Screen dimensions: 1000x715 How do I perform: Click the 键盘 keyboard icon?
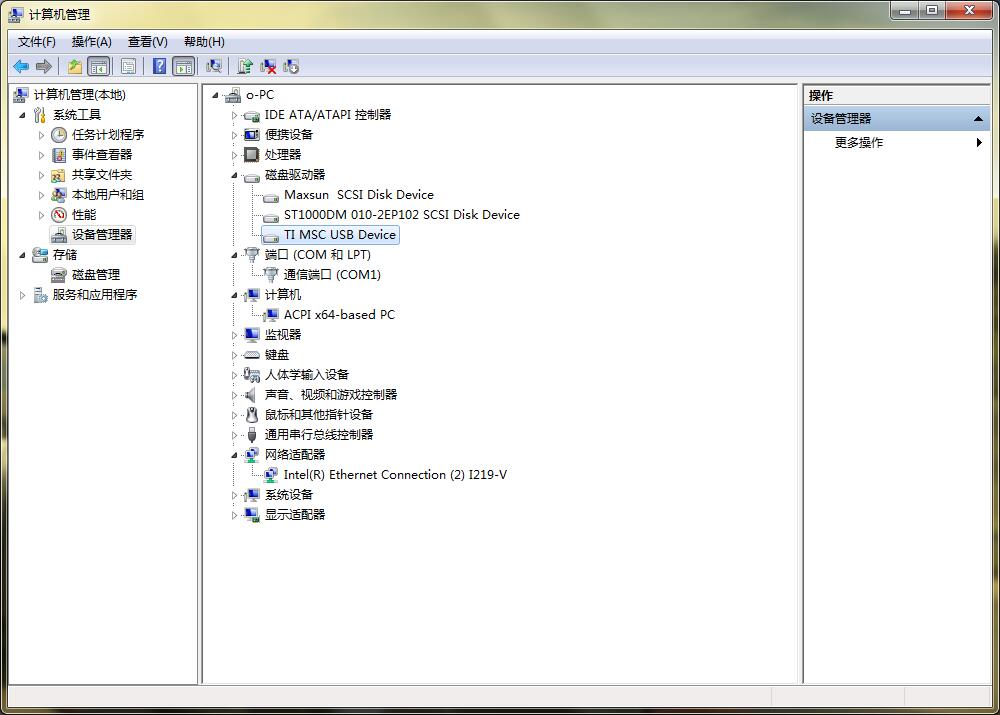coord(251,355)
